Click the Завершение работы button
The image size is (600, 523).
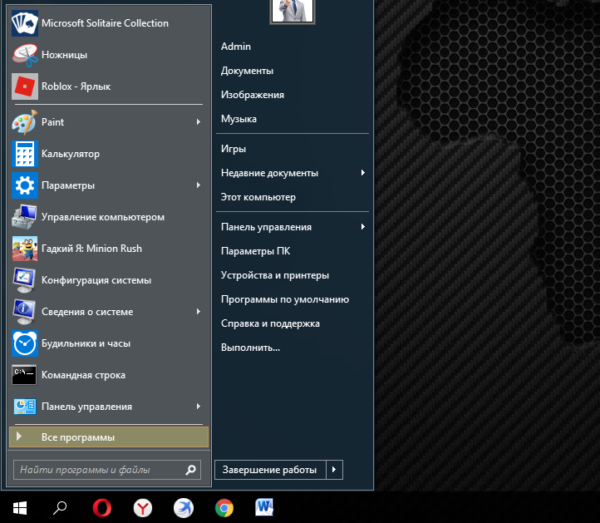coord(270,469)
